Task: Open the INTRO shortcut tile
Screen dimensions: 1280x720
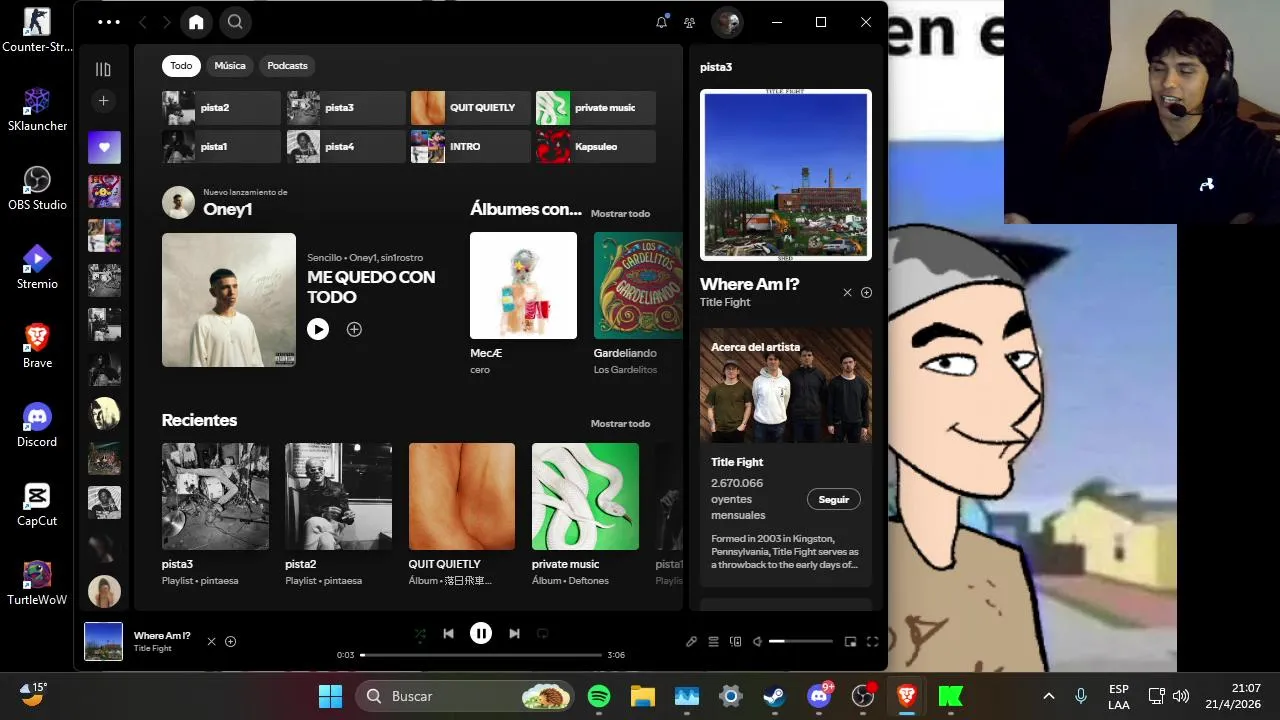Action: pyautogui.click(x=470, y=147)
